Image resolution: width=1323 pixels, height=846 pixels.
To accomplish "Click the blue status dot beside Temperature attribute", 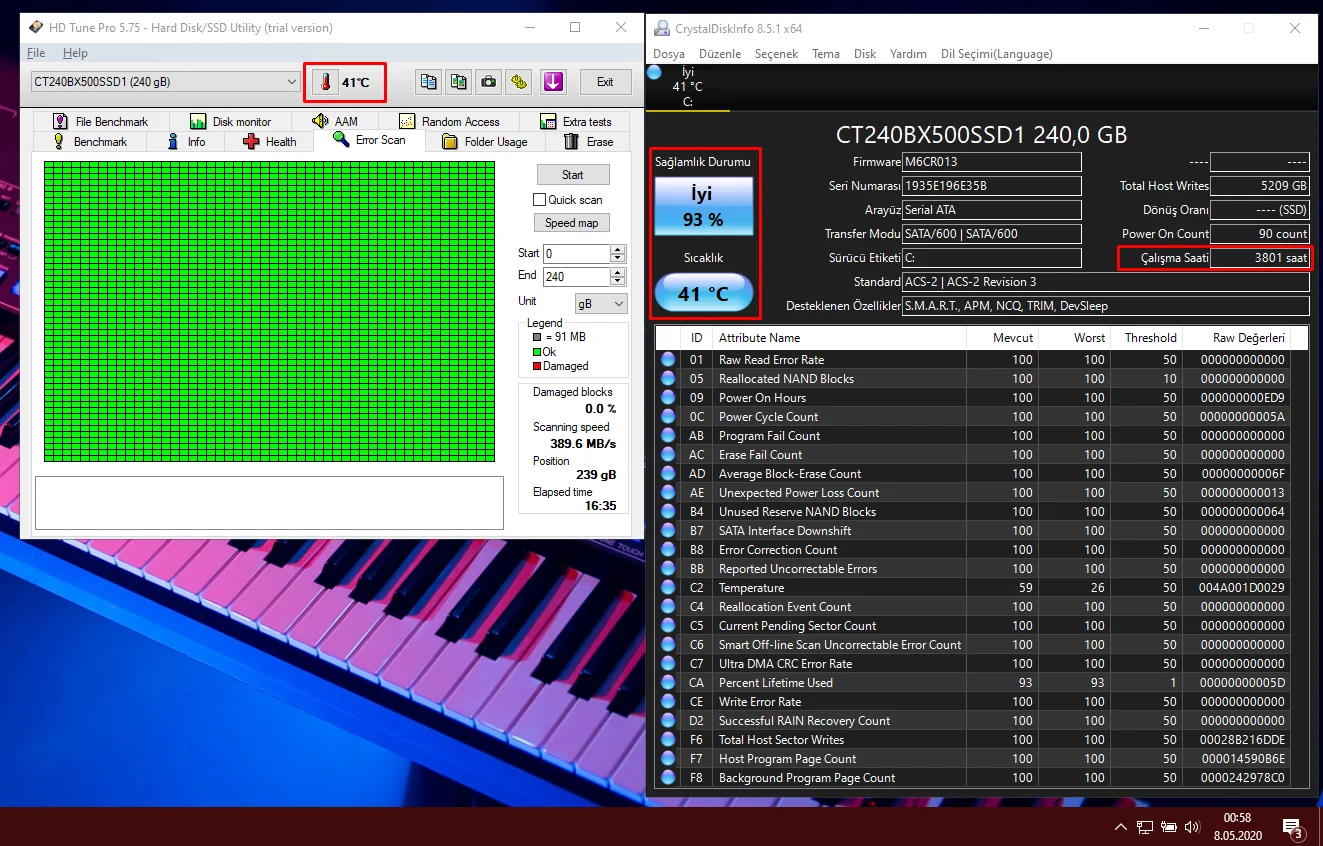I will point(668,587).
